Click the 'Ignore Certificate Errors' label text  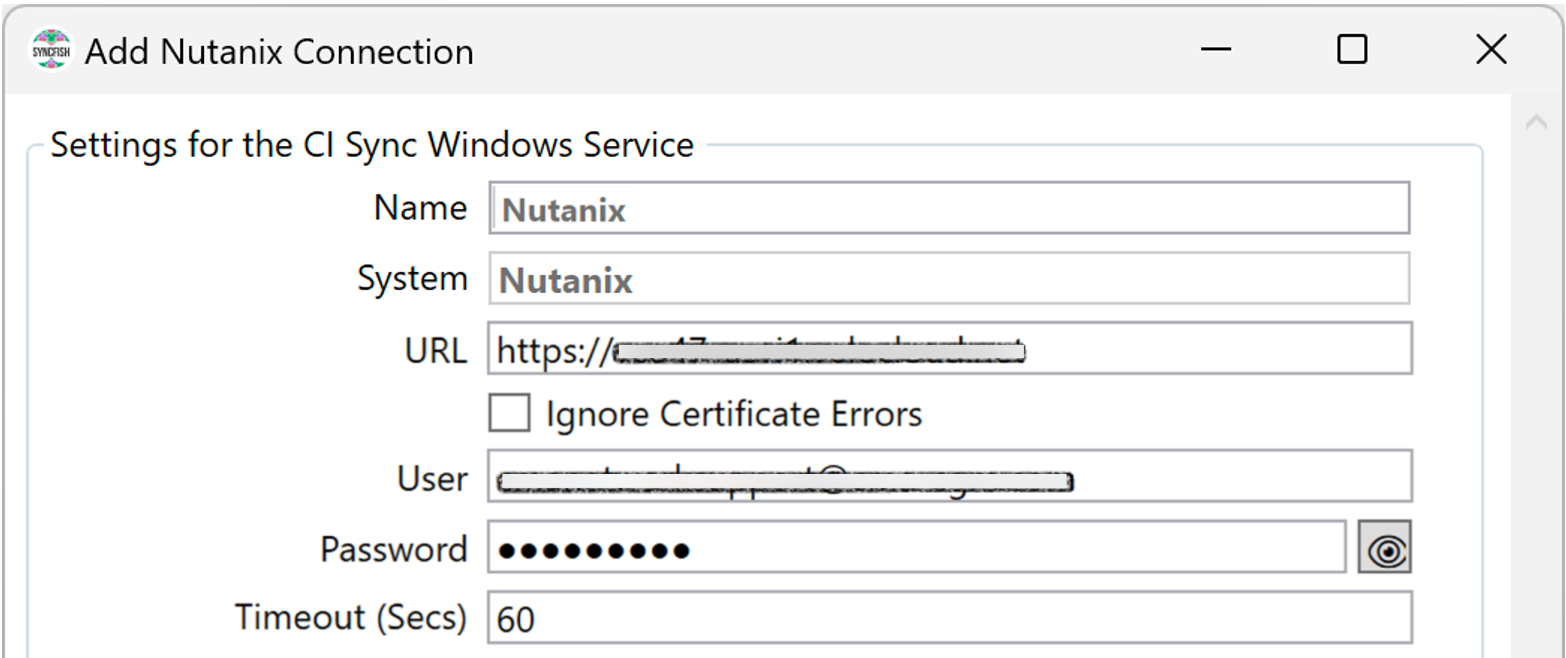[x=734, y=413]
